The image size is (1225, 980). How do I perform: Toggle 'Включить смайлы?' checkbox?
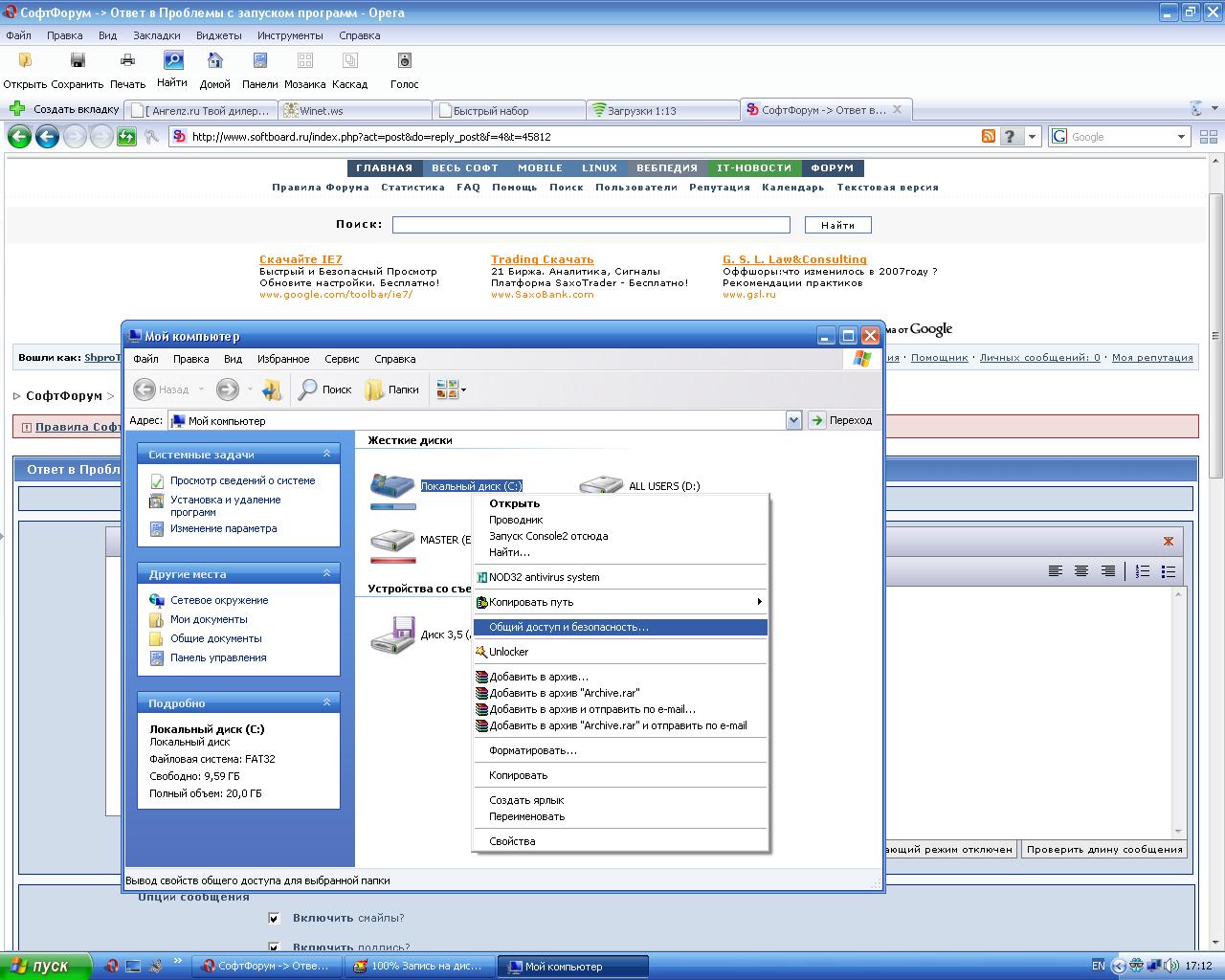click(274, 918)
